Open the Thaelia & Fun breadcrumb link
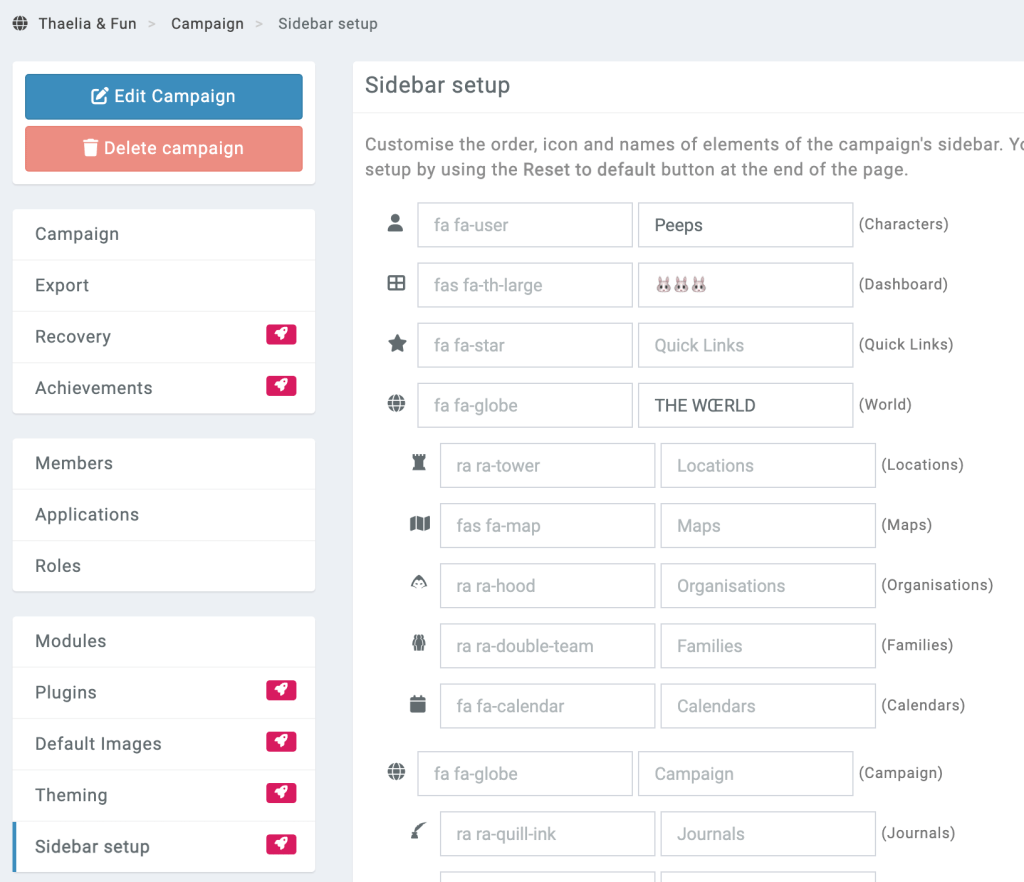1024x882 pixels. tap(86, 23)
